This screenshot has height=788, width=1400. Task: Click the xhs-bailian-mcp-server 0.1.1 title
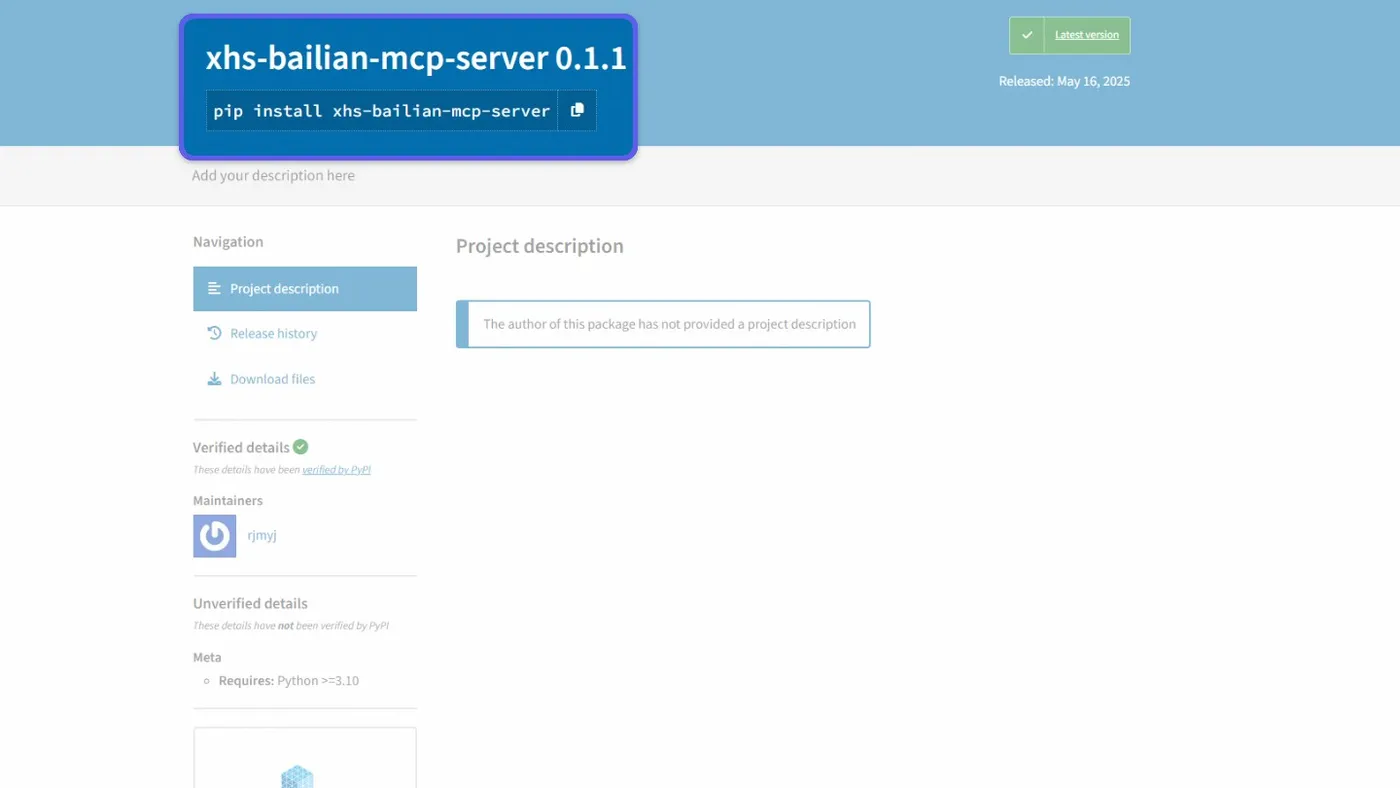click(416, 58)
